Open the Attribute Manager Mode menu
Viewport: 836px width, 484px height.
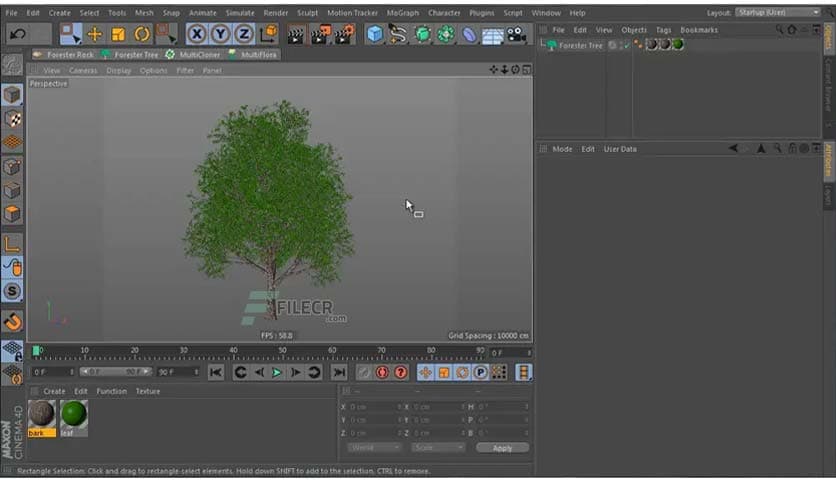[x=562, y=149]
